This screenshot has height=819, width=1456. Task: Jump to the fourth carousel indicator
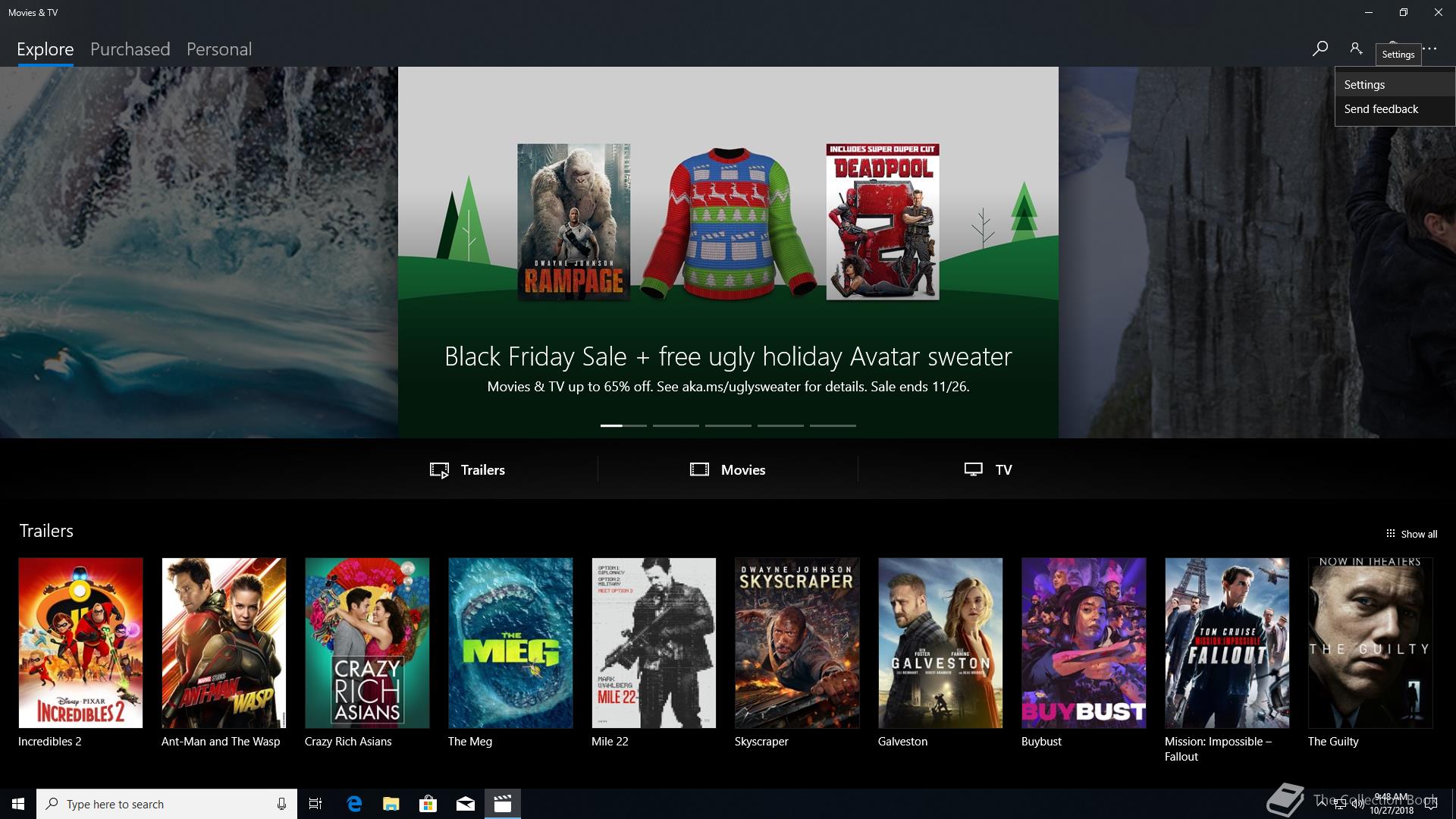780,425
